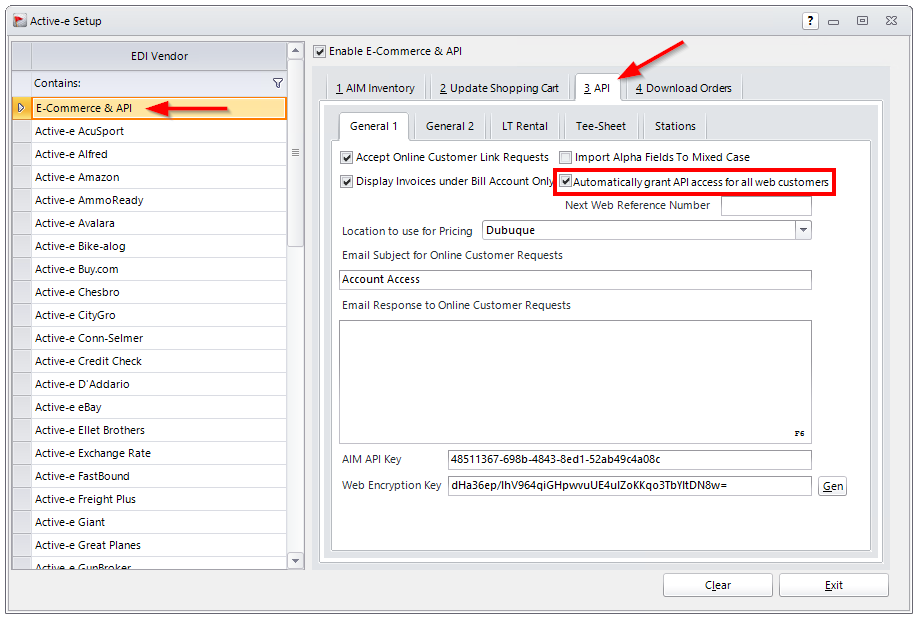The height and width of the screenshot is (620, 917).
Task: Select E-Commerce & API vendor row
Action: coord(158,108)
